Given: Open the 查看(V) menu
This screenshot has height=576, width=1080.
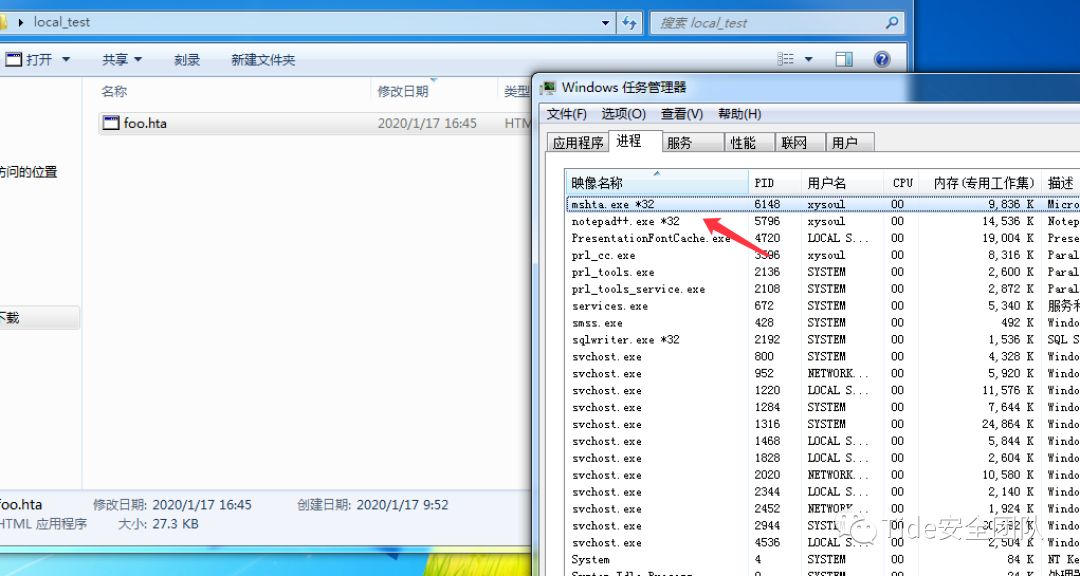Looking at the screenshot, I should (682, 114).
